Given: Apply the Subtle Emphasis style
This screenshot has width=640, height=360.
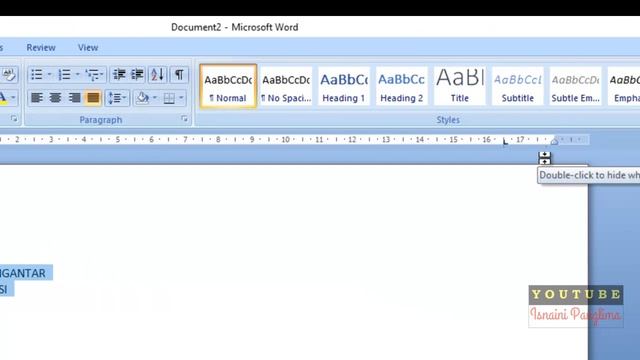Looking at the screenshot, I should click(576, 86).
